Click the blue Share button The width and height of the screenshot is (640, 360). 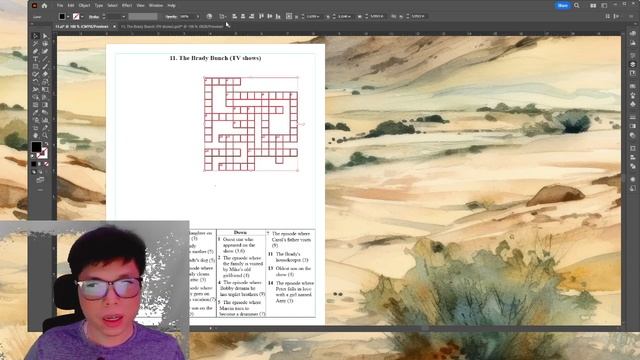click(x=562, y=5)
